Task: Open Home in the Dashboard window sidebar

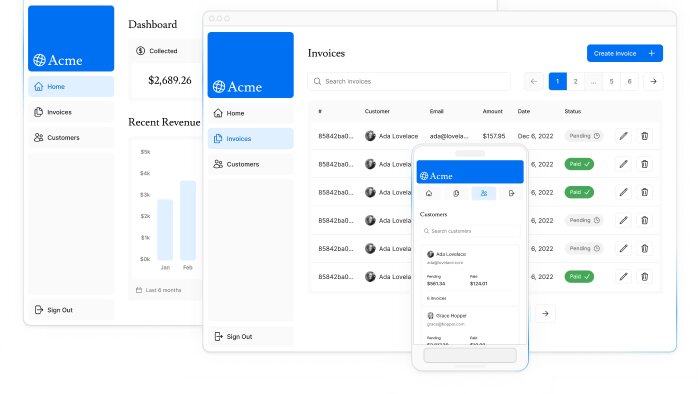Action: (71, 87)
